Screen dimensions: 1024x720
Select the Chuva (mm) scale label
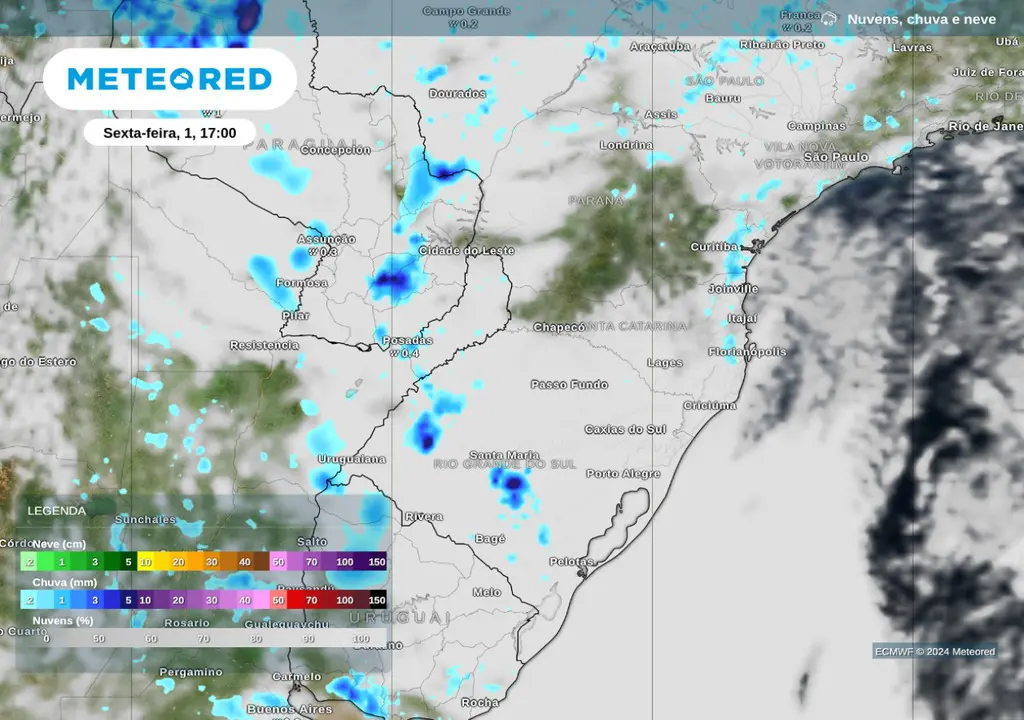click(x=65, y=582)
